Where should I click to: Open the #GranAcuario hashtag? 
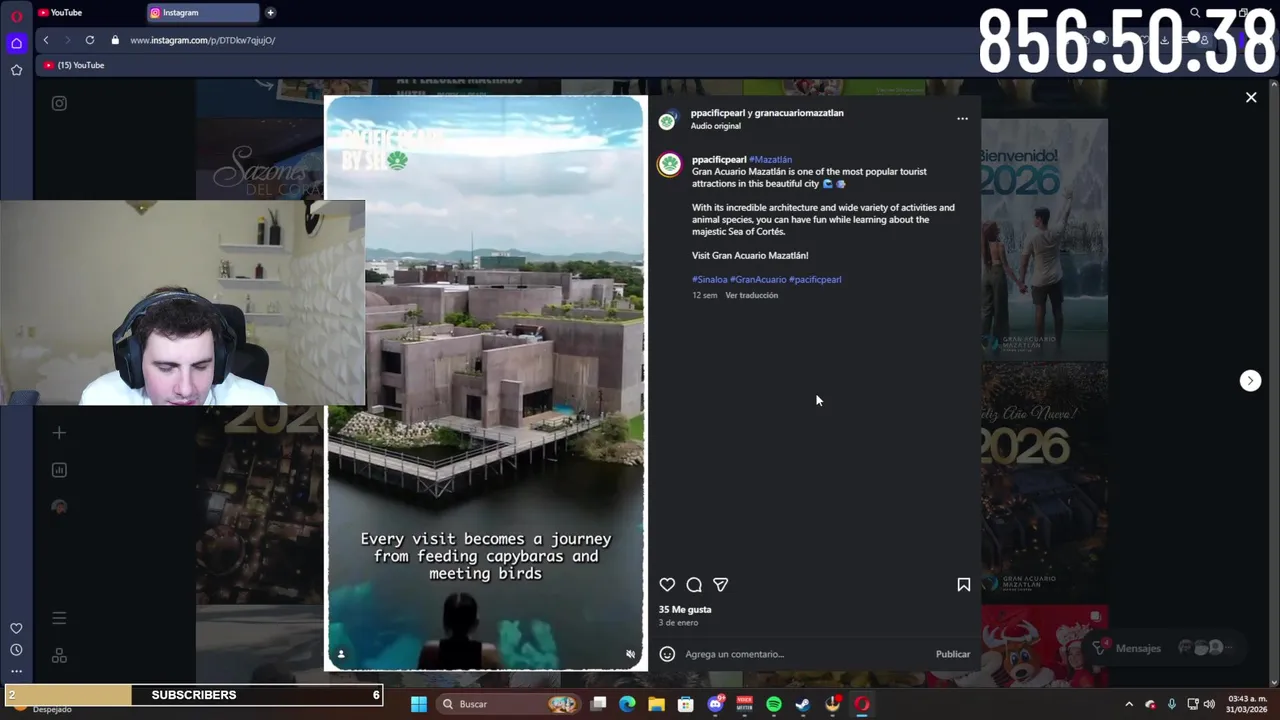tap(758, 280)
